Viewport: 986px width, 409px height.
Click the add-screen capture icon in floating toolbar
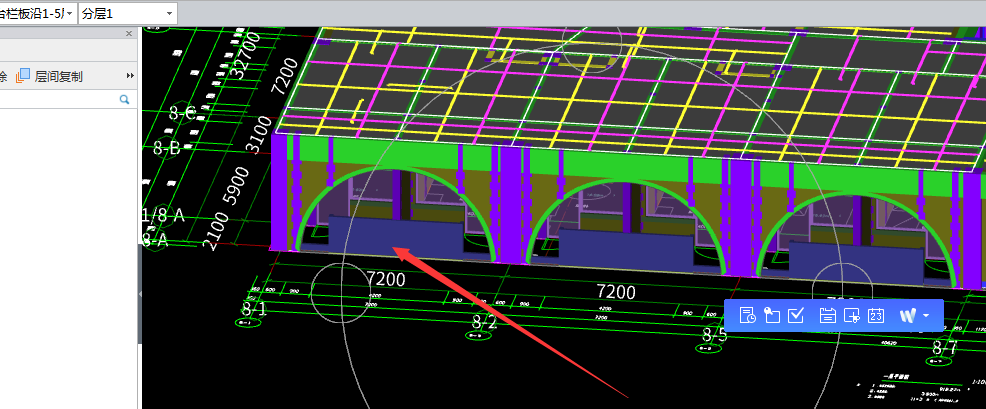[851, 315]
